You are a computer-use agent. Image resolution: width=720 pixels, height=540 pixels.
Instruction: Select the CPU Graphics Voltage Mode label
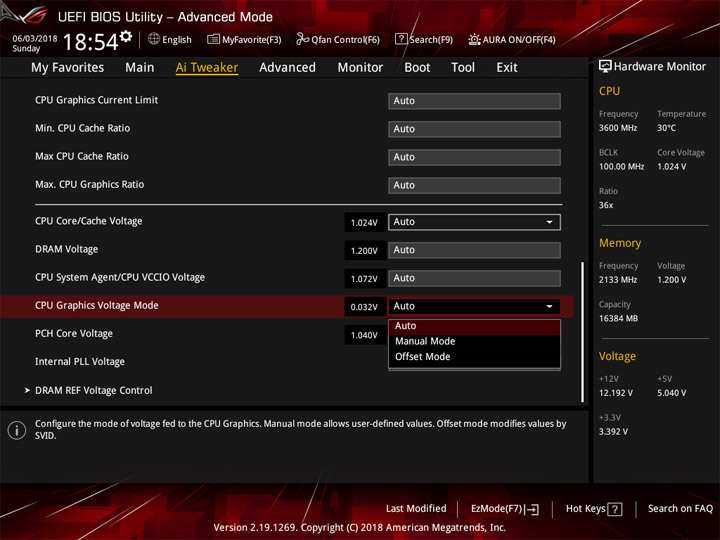coord(97,305)
